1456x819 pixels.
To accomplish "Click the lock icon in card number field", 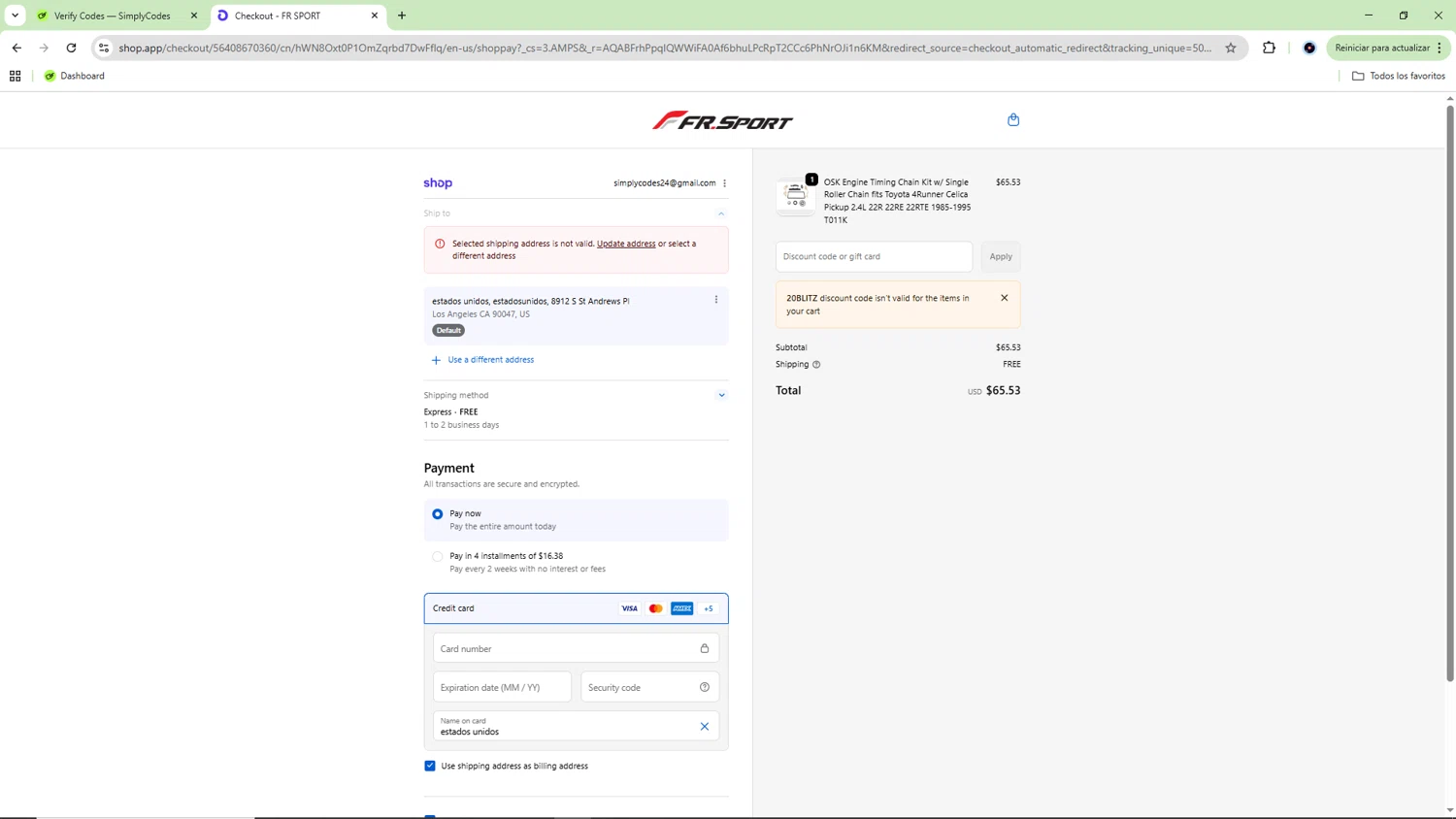I will point(705,648).
